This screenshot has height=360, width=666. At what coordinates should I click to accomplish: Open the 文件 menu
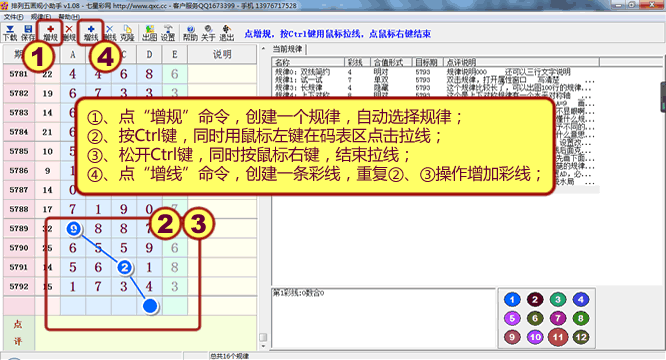click(x=14, y=17)
